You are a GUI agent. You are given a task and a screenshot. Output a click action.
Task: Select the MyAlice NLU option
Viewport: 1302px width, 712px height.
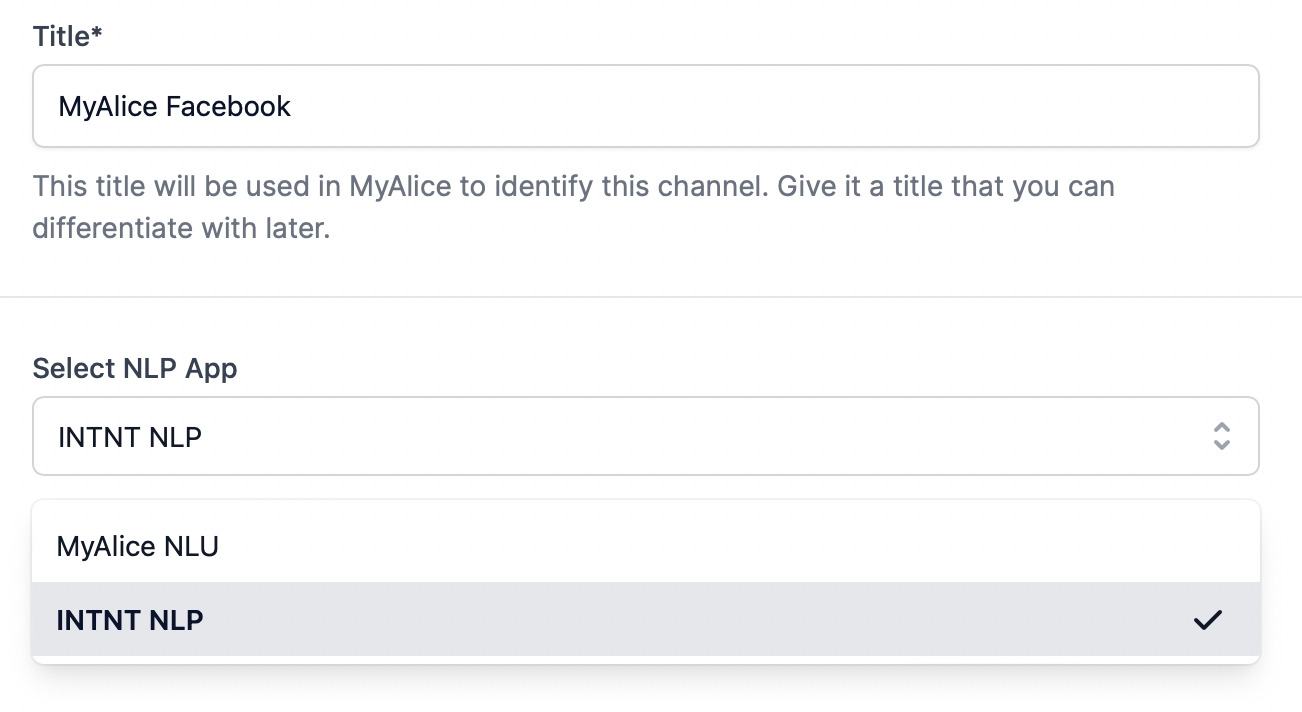coord(138,547)
